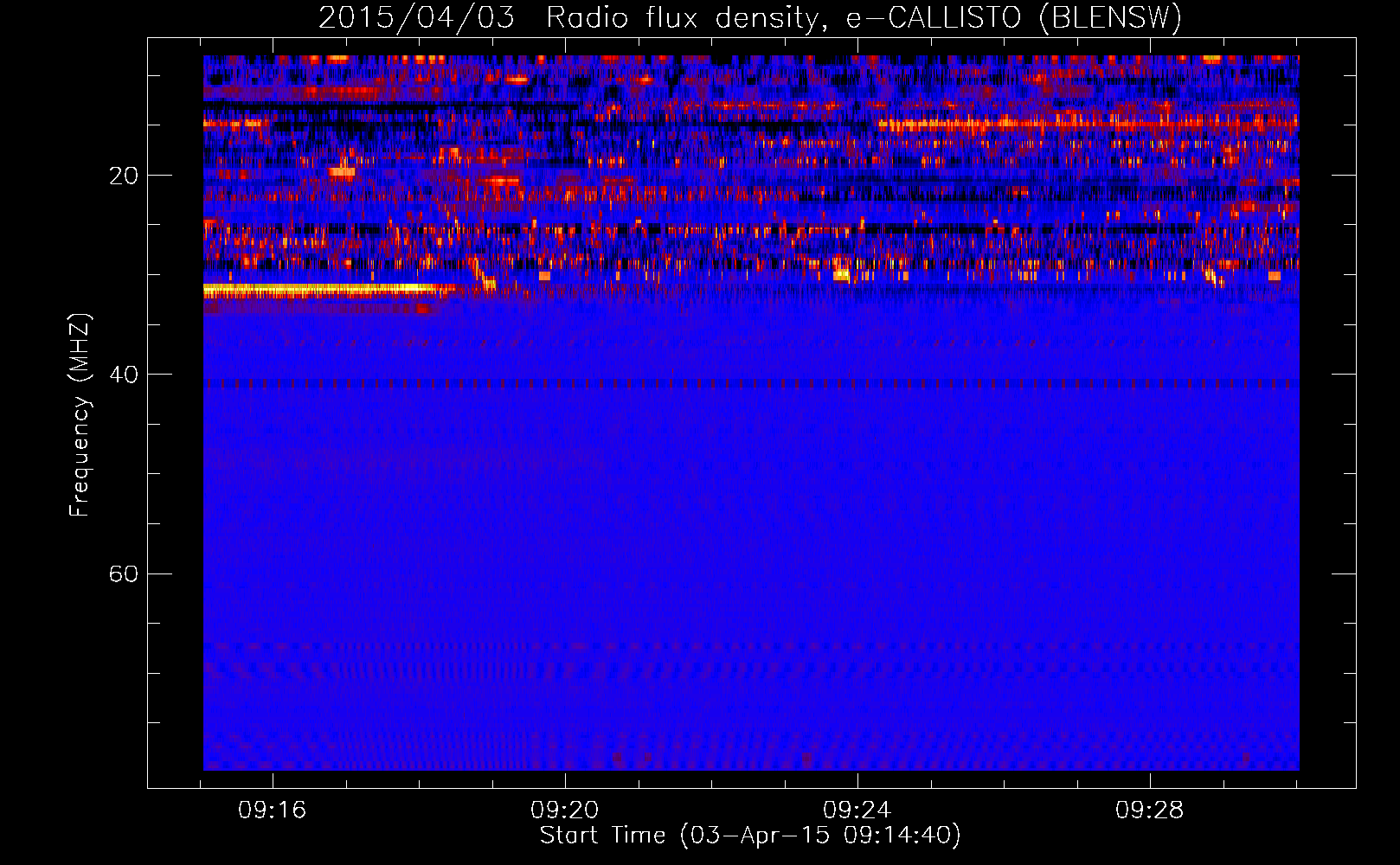Image resolution: width=1400 pixels, height=865 pixels.
Task: Click the 'Frequency (MHZ)' axis label
Action: (80, 415)
